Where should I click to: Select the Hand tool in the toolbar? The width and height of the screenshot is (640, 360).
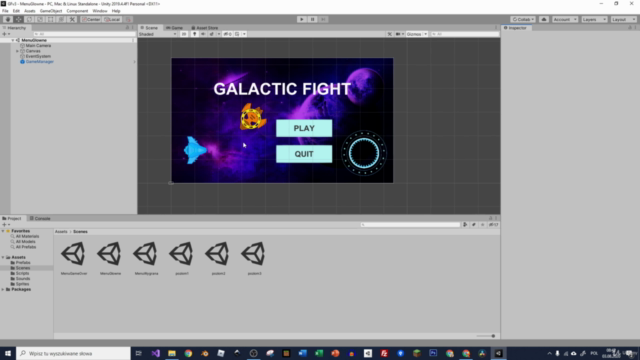(x=8, y=19)
